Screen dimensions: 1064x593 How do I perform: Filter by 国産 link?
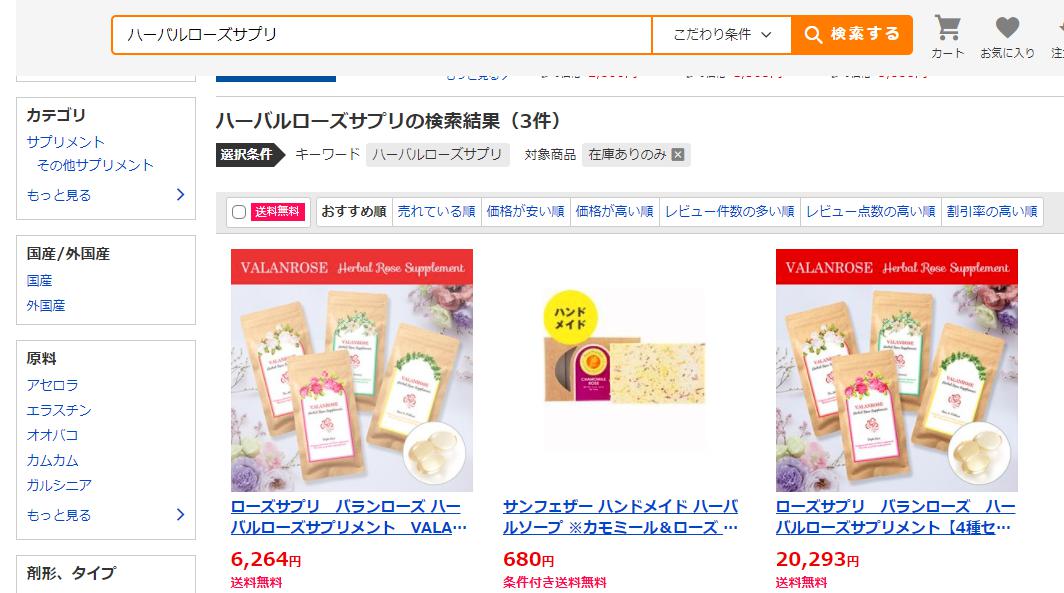[39, 280]
